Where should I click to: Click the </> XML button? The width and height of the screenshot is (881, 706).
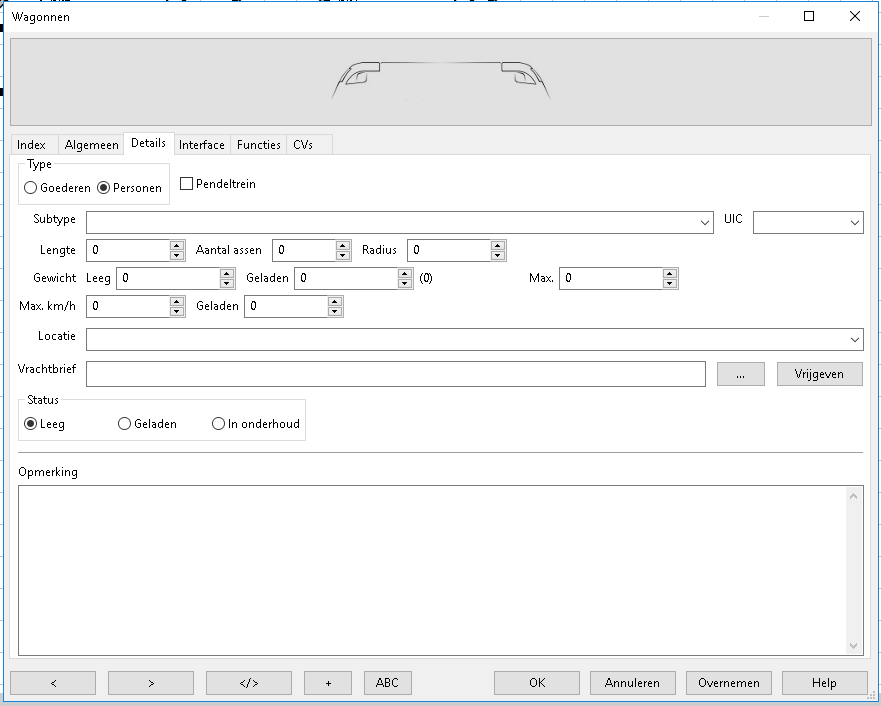248,683
